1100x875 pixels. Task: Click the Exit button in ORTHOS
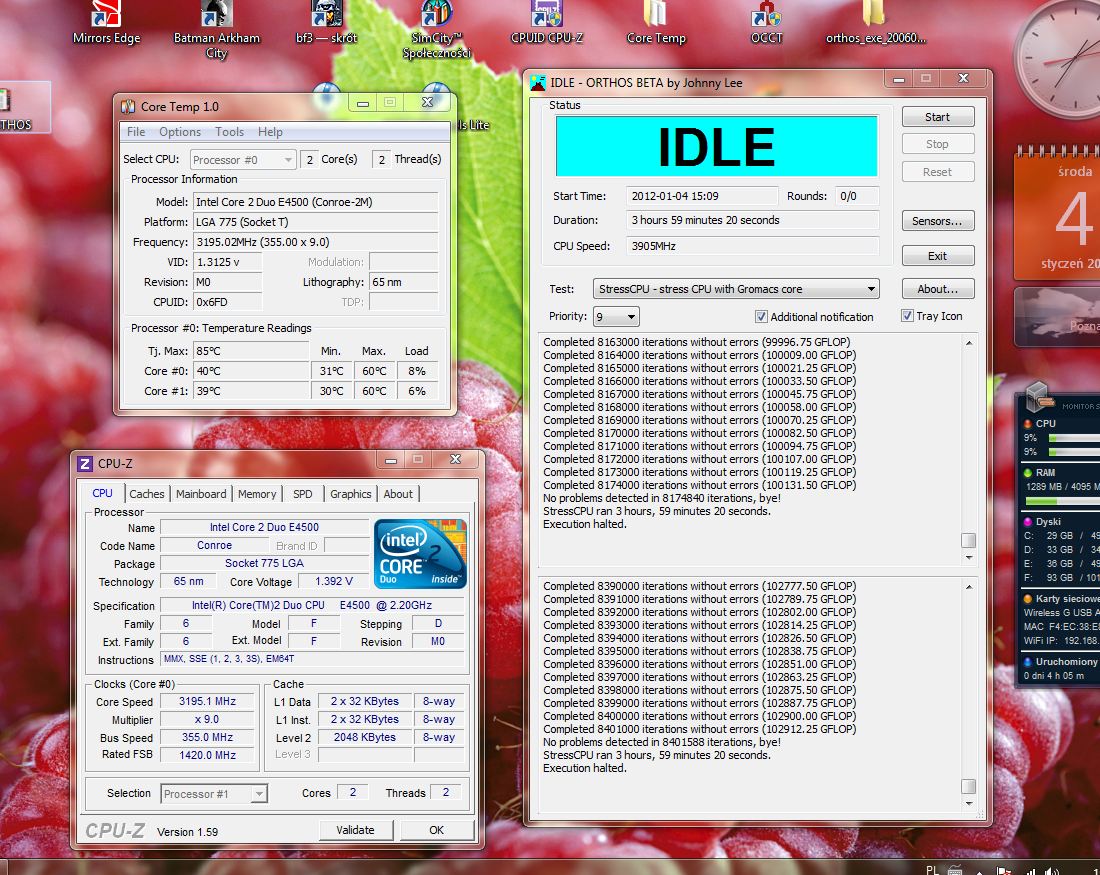[x=937, y=256]
